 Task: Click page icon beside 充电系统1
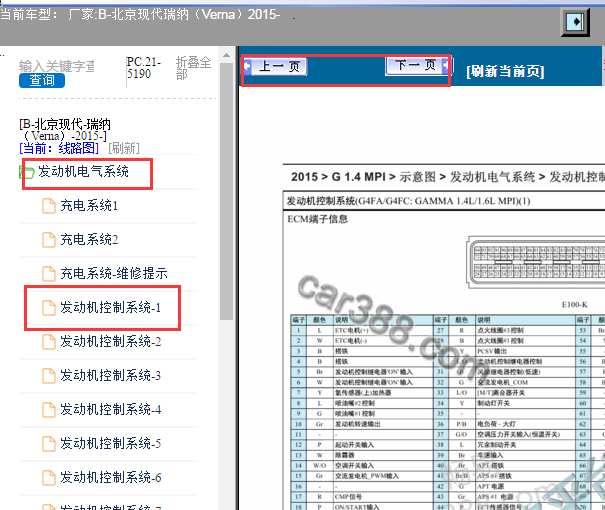49,206
